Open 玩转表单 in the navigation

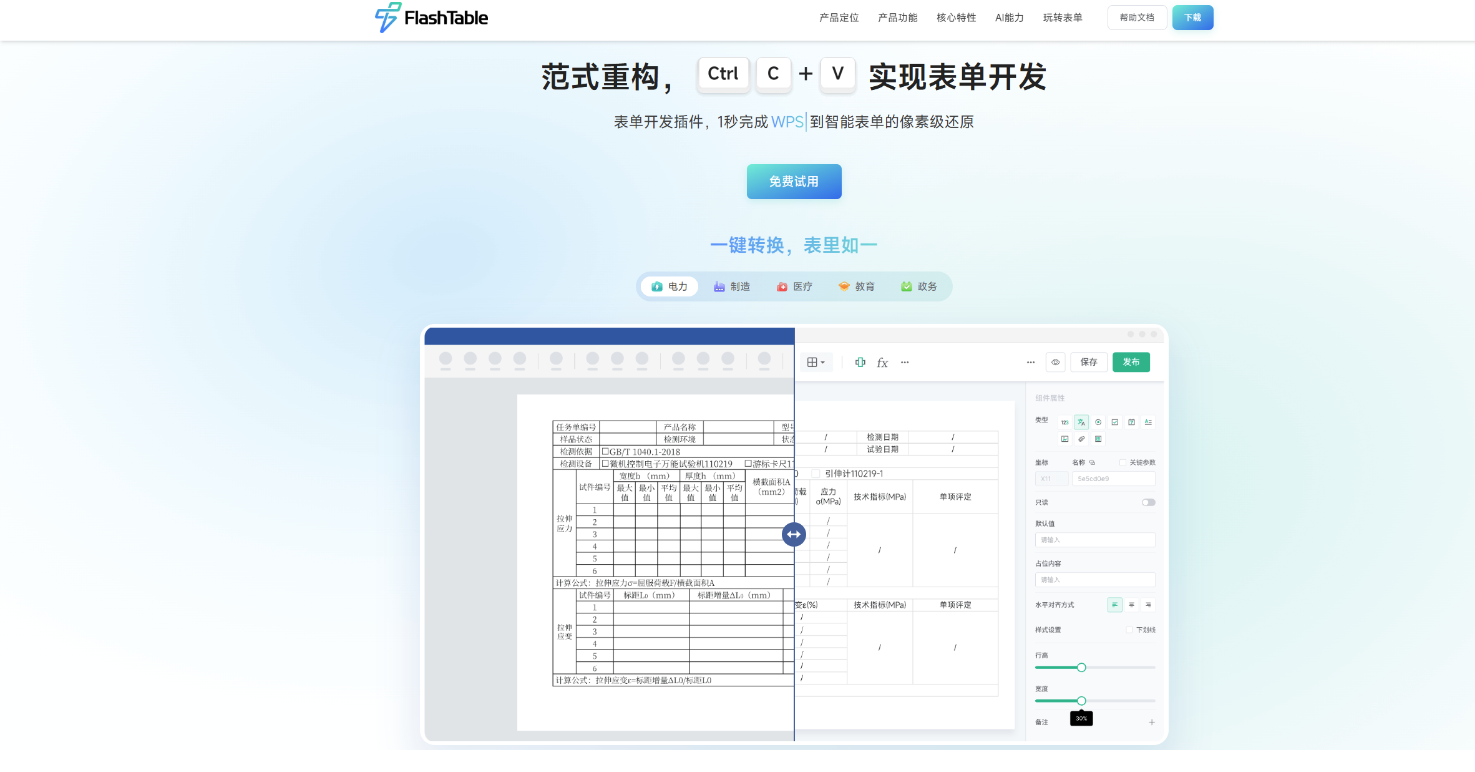[x=1063, y=18]
